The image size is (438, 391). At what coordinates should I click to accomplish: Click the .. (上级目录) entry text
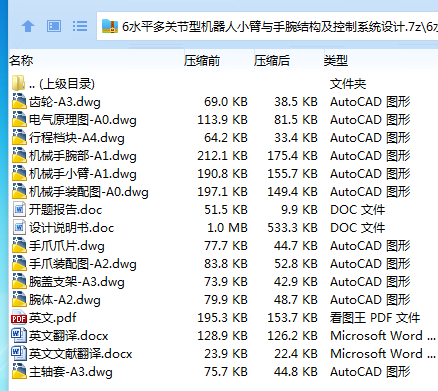(x=62, y=84)
